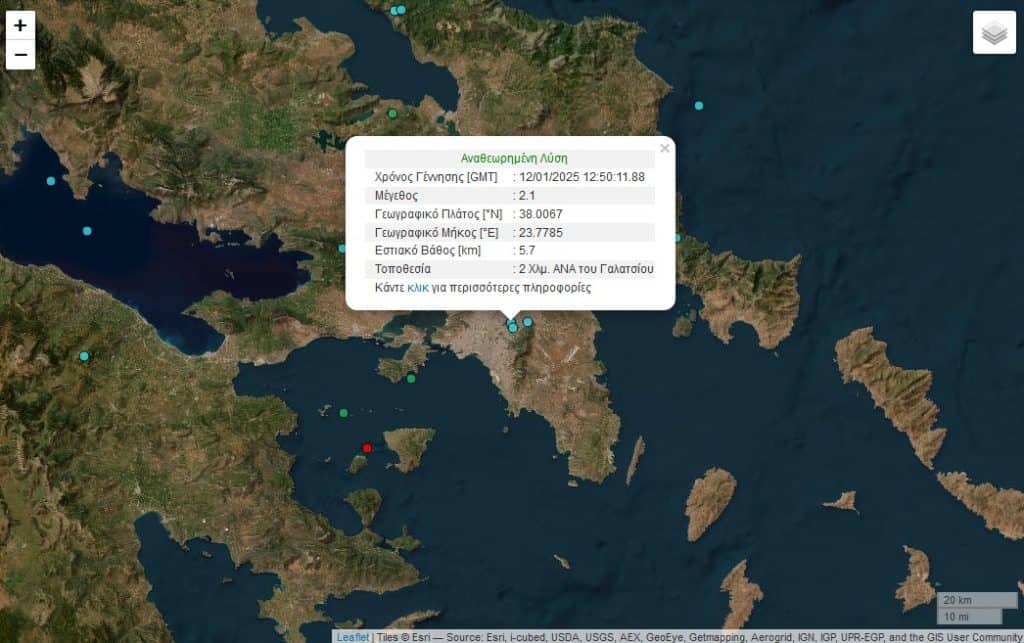The height and width of the screenshot is (643, 1024).
Task: Select the leftmost cyan marker in the gulf
Action: pos(51,181)
